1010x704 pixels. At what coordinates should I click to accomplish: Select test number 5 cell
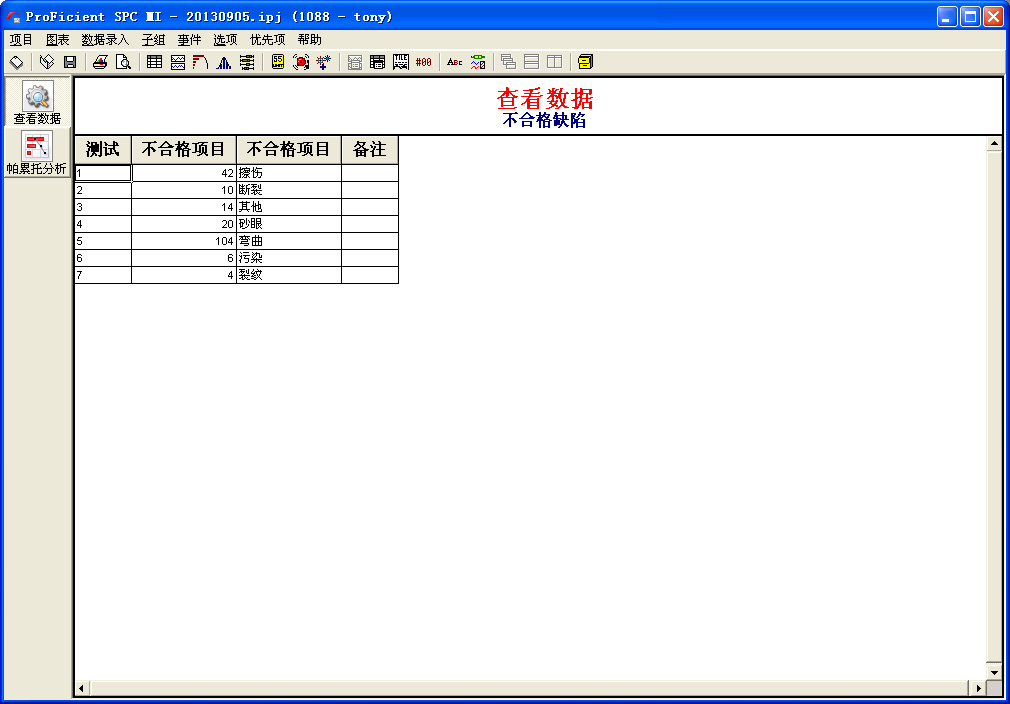103,241
